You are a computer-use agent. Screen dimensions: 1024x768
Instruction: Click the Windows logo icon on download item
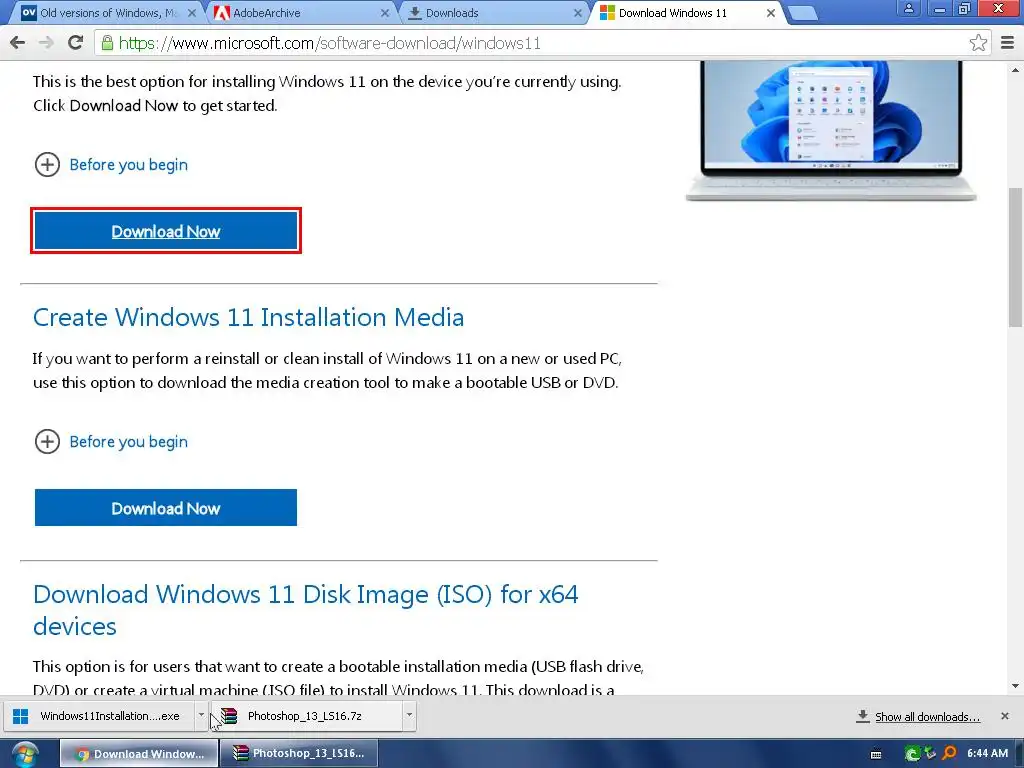pos(21,716)
